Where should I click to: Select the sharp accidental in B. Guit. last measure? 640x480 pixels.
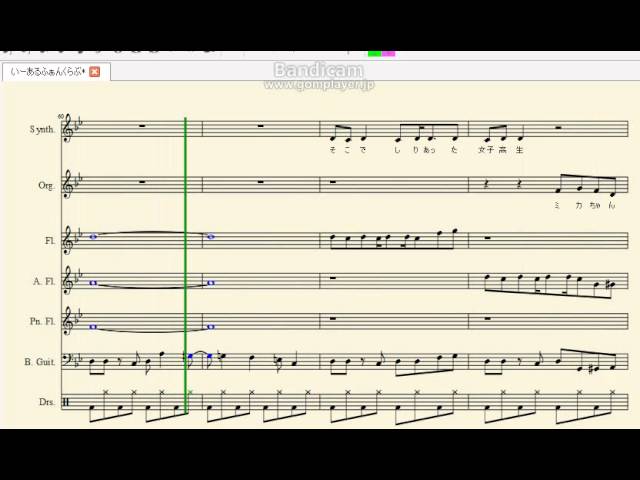click(589, 369)
